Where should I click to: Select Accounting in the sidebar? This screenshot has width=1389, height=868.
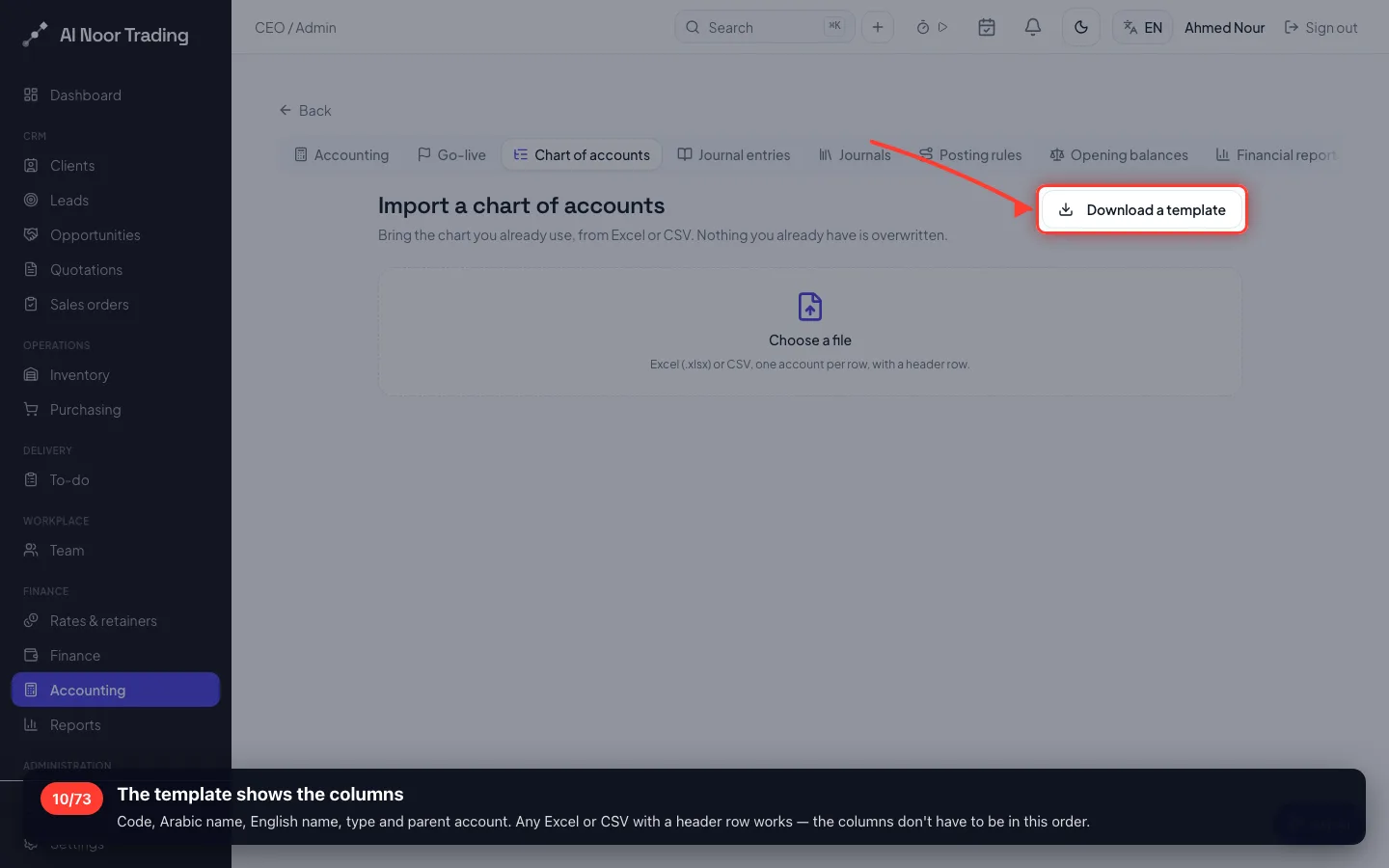click(116, 690)
